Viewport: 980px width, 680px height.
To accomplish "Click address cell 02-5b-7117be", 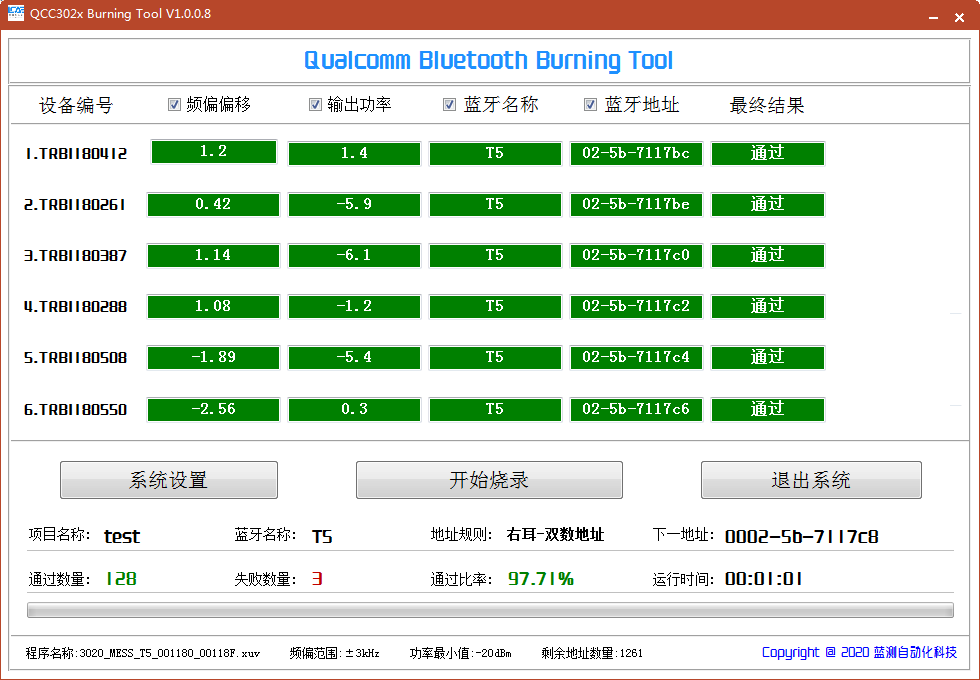I will click(636, 204).
